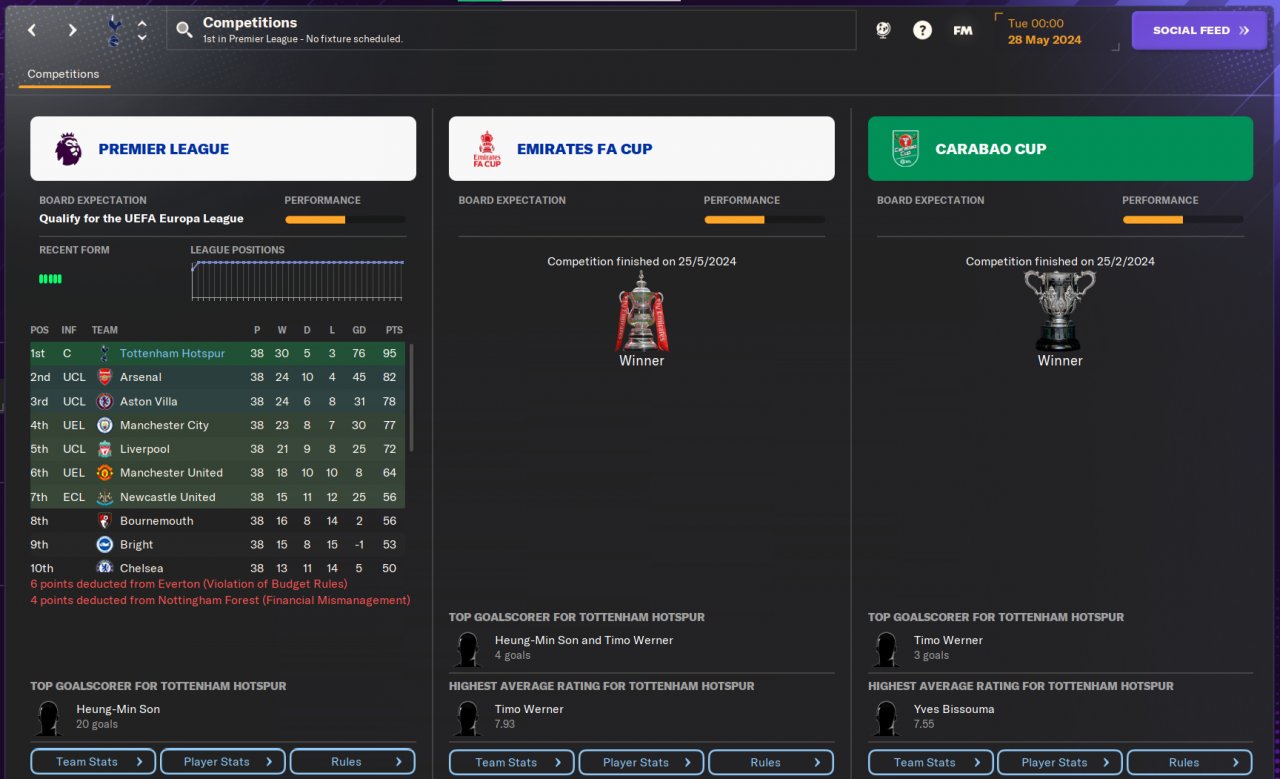Click the FA Cup trophy image
The height and width of the screenshot is (779, 1280).
pos(641,310)
